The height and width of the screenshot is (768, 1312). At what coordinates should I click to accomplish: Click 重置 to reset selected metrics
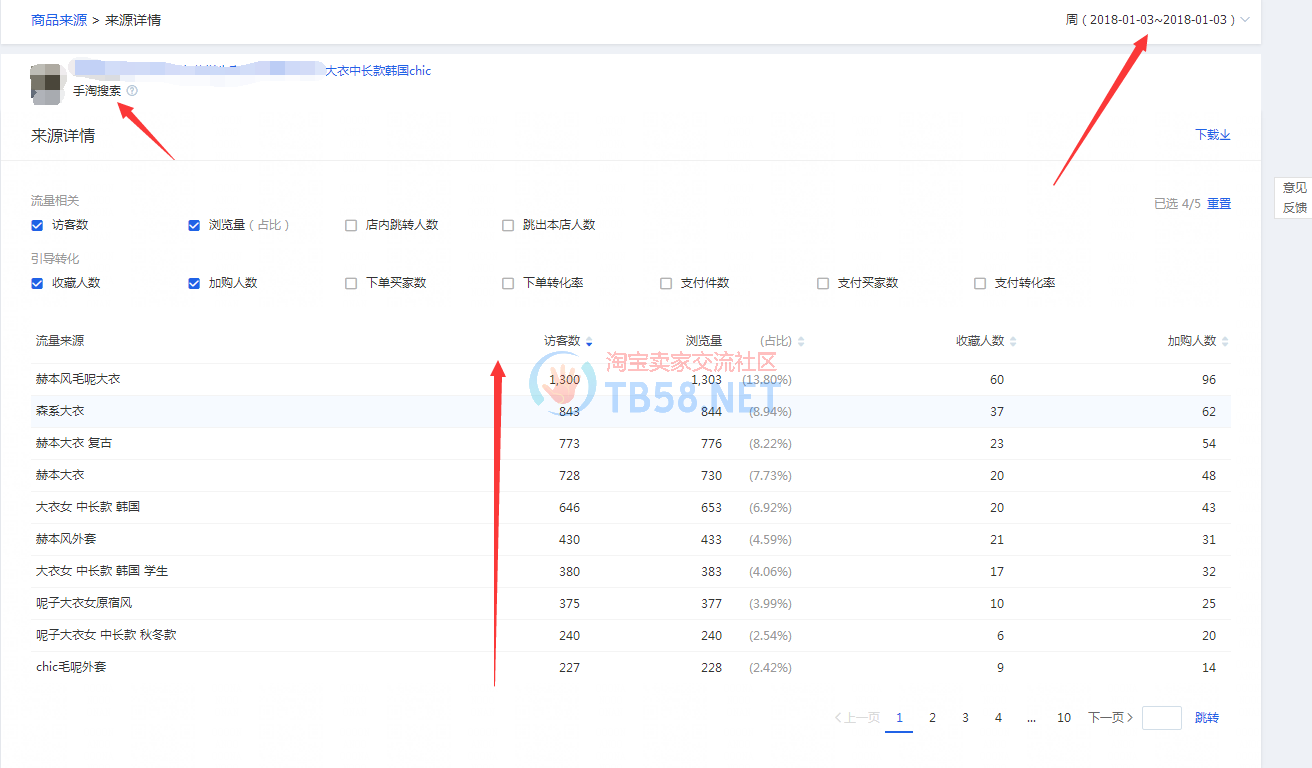(x=1218, y=204)
